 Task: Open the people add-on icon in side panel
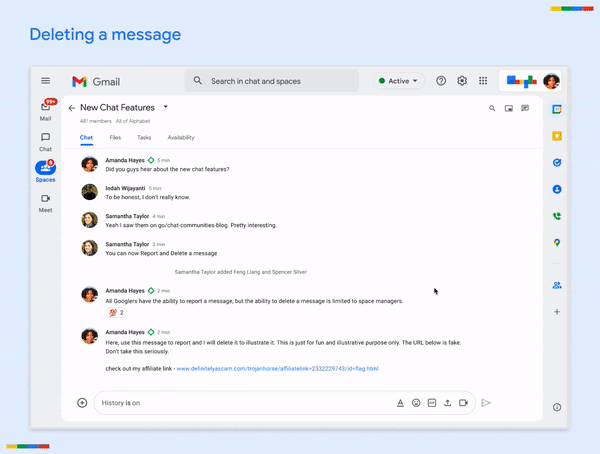tap(557, 285)
